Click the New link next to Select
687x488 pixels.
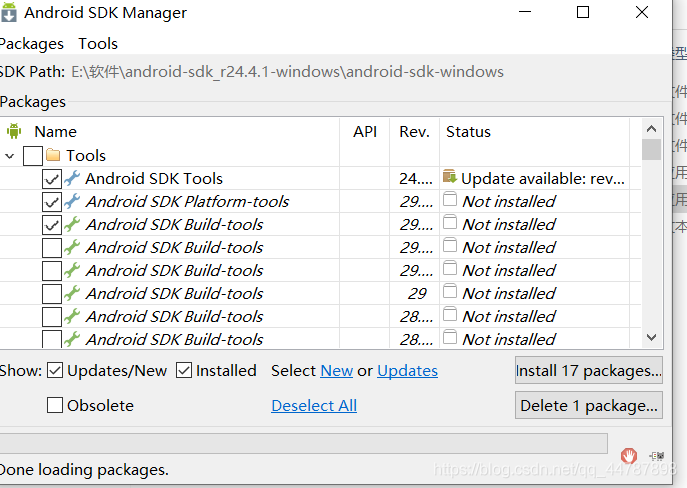[x=336, y=371]
